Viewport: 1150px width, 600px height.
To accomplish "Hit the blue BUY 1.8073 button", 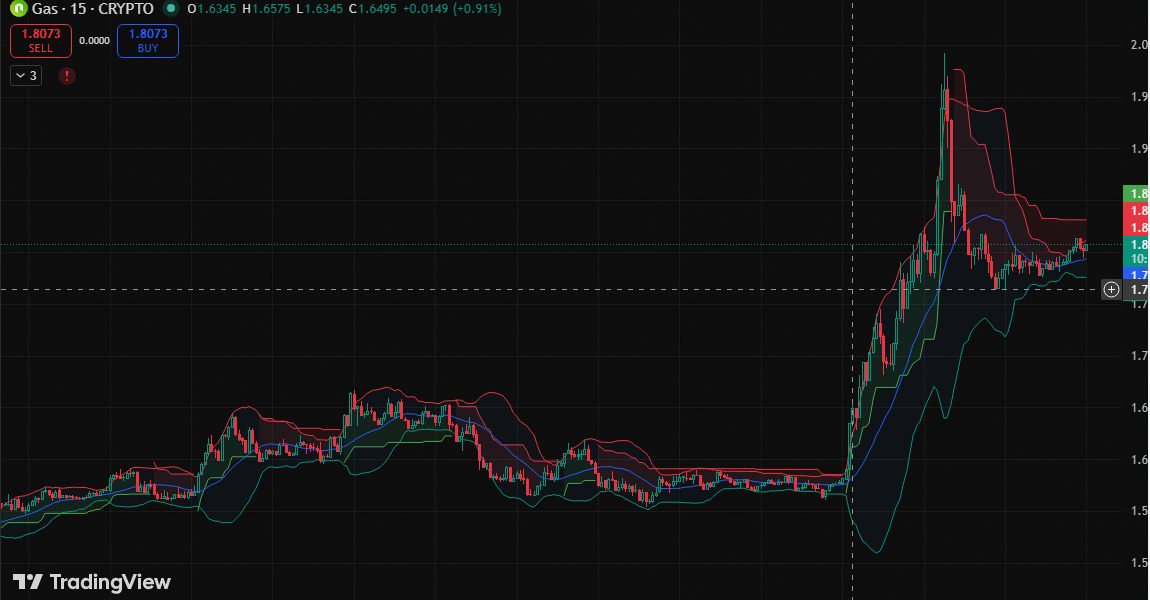I will pos(147,40).
